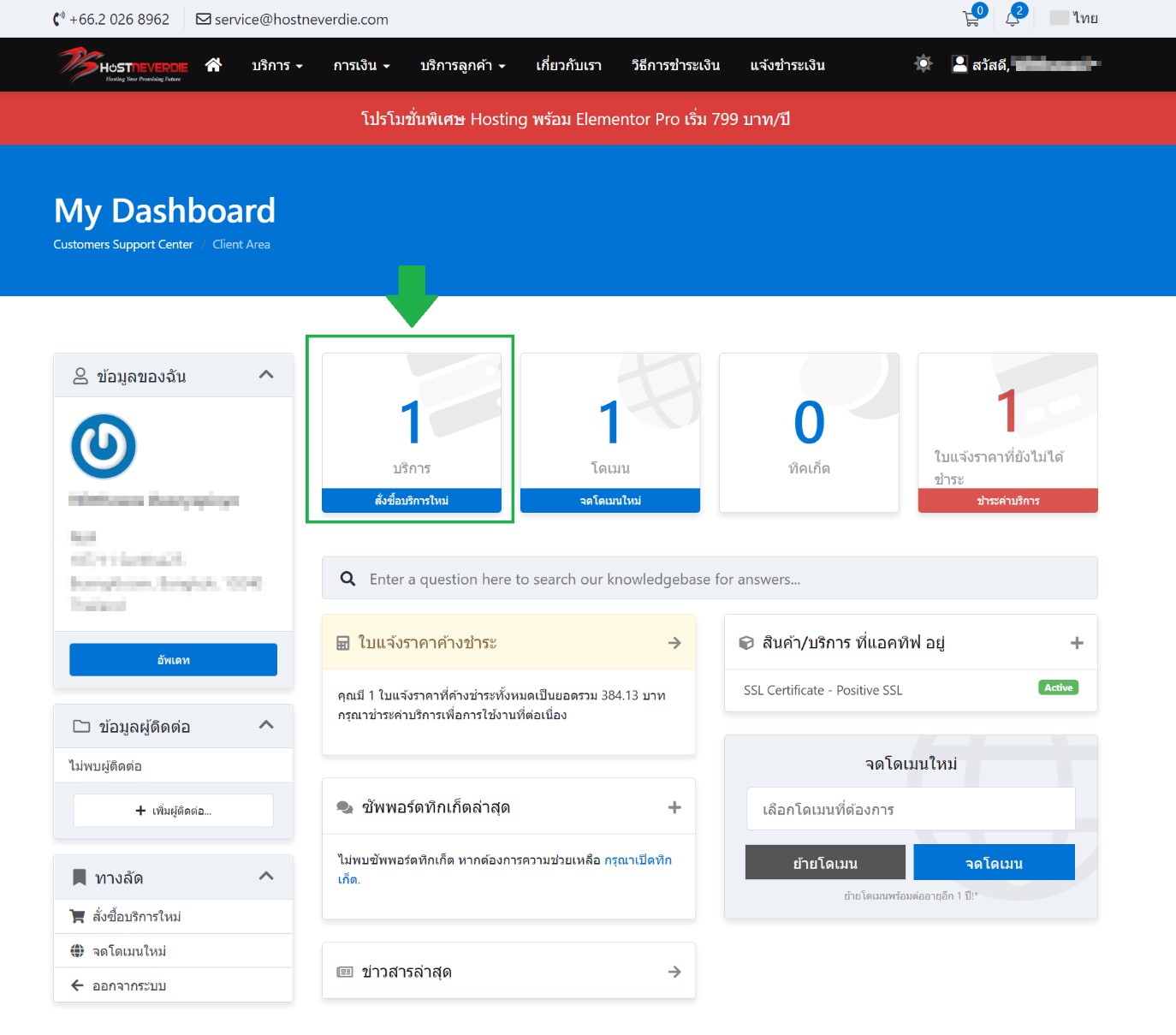Click the HostNeverDie logo

coord(123,65)
